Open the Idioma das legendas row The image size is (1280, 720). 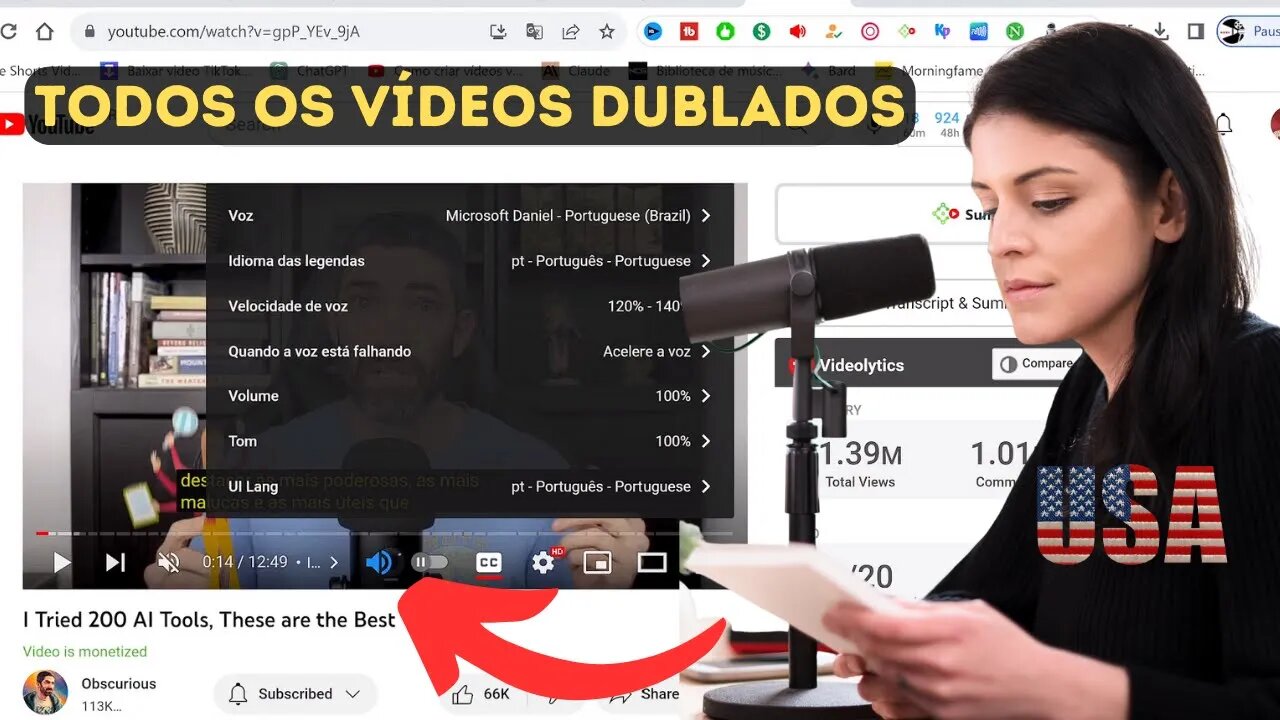coord(470,261)
